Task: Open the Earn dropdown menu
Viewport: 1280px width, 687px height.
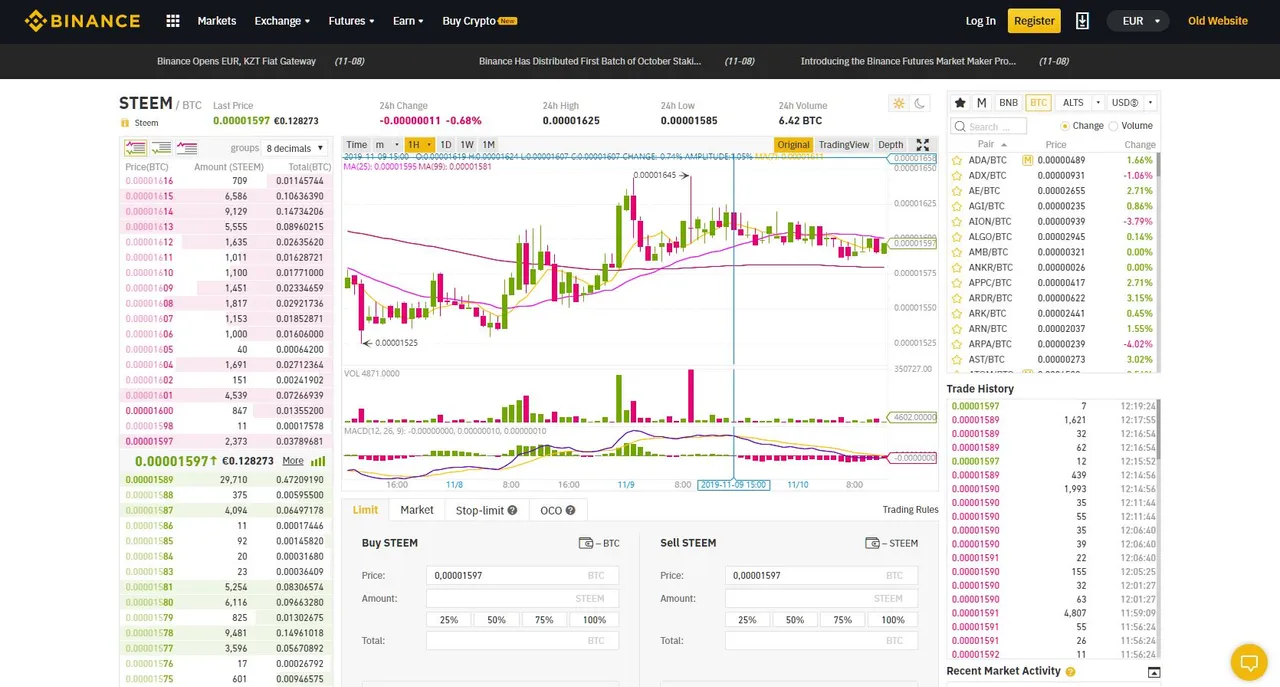Action: [408, 21]
